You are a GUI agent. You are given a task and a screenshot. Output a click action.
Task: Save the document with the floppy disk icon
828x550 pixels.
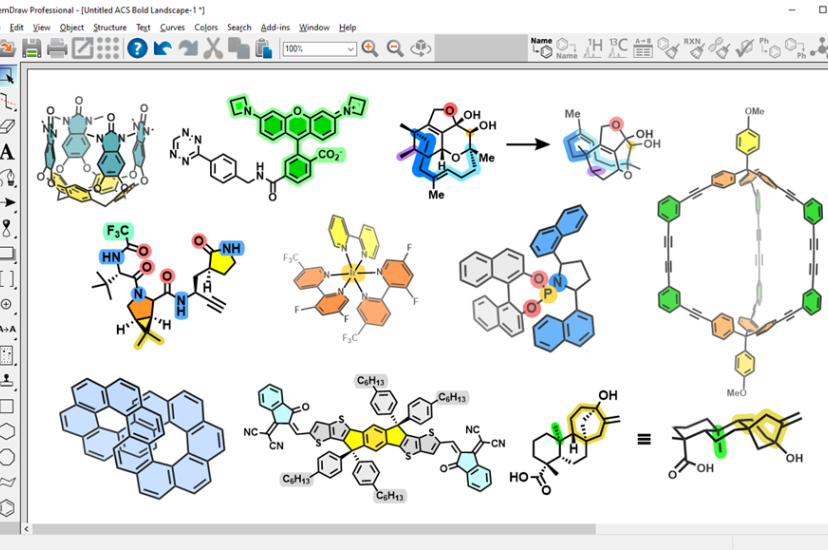pos(31,49)
